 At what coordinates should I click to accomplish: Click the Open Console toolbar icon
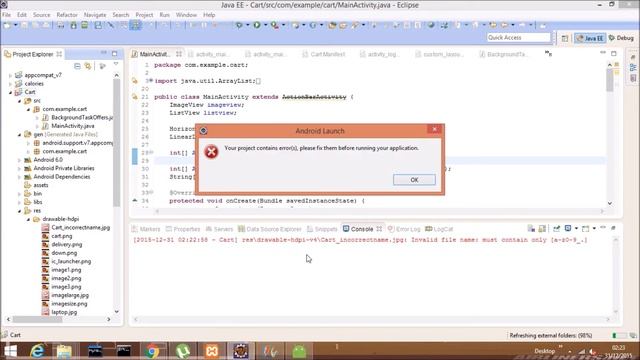tap(585, 229)
